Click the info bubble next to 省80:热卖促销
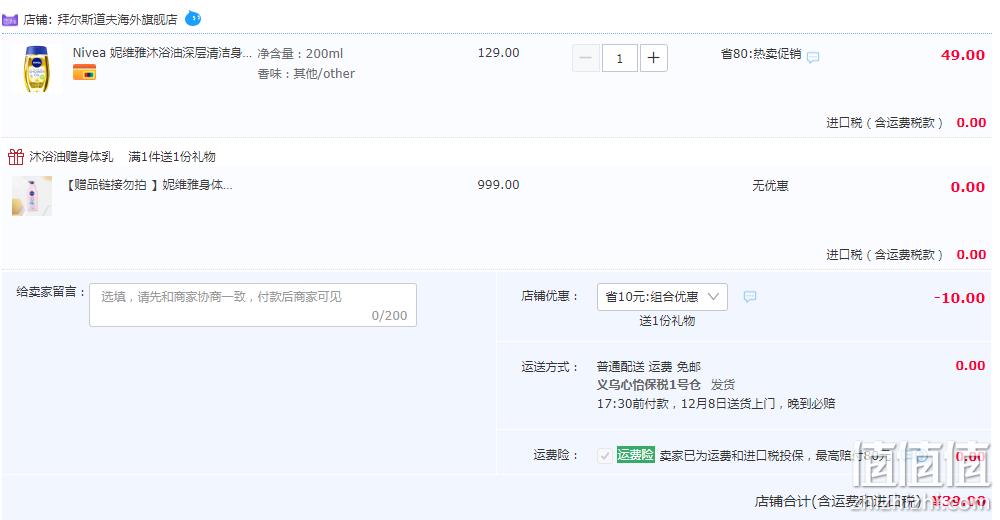The image size is (1000, 520). tap(812, 57)
